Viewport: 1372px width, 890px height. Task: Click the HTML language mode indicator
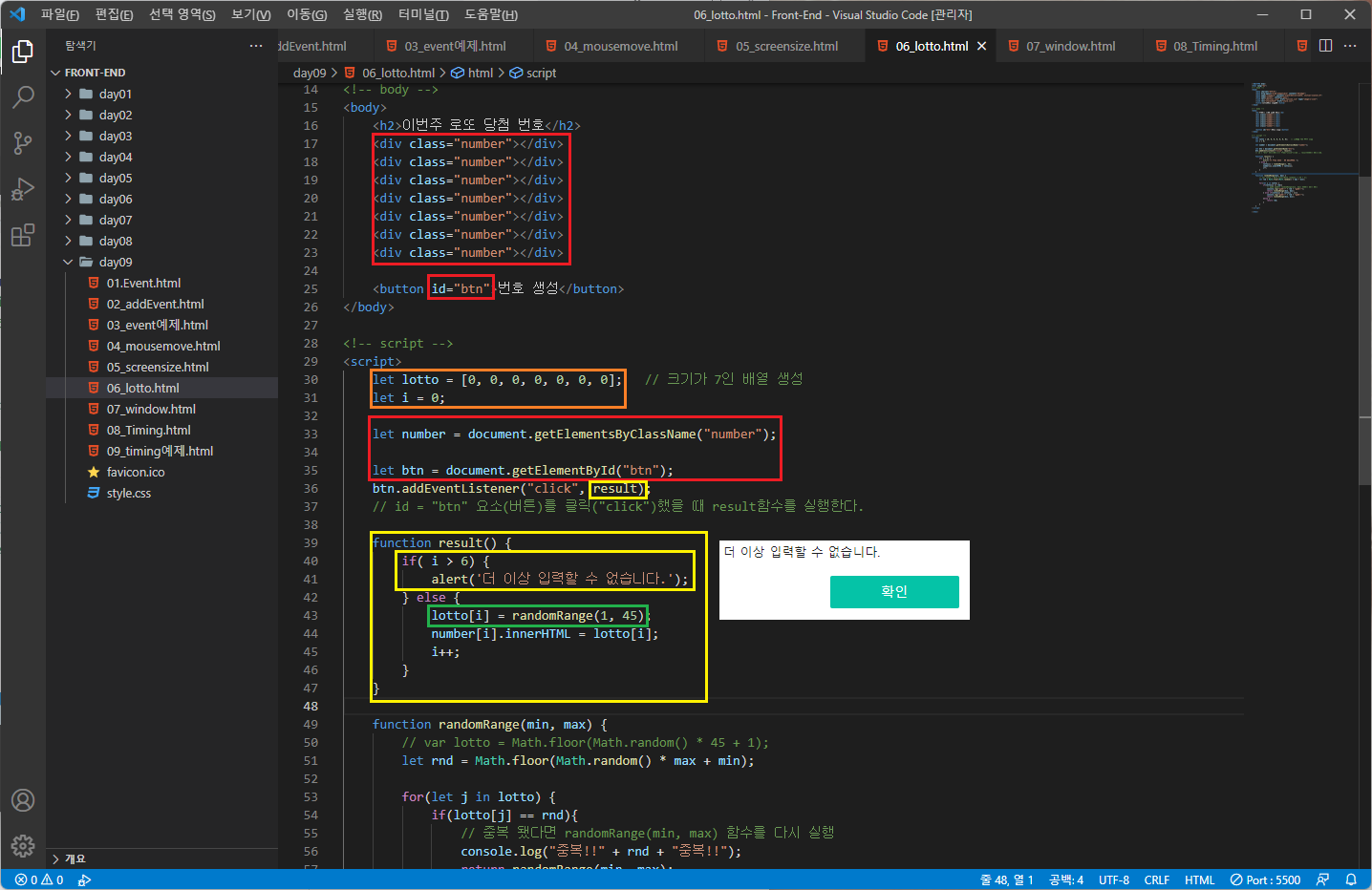pyautogui.click(x=1200, y=880)
